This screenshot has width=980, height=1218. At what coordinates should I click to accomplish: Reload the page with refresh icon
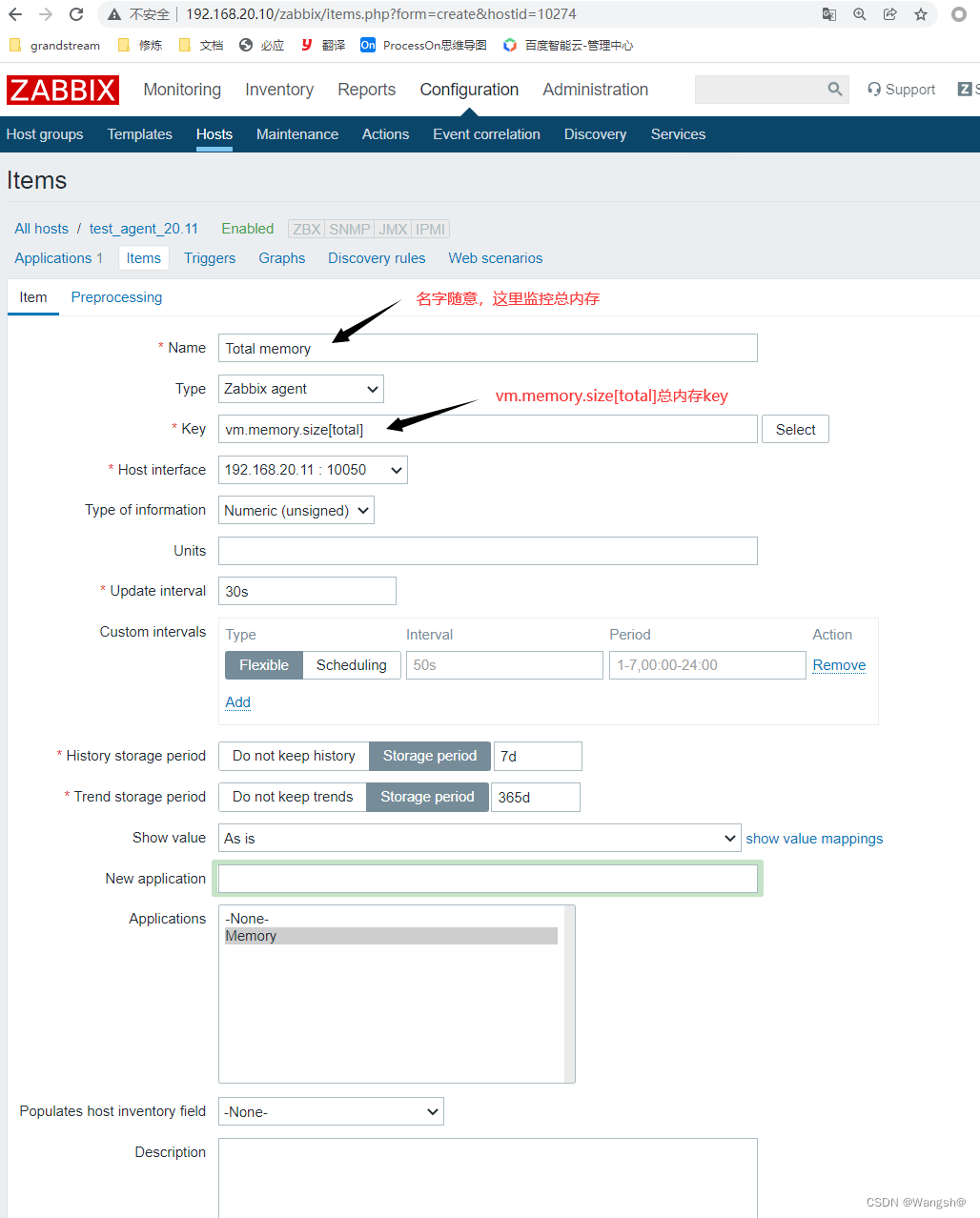76,14
